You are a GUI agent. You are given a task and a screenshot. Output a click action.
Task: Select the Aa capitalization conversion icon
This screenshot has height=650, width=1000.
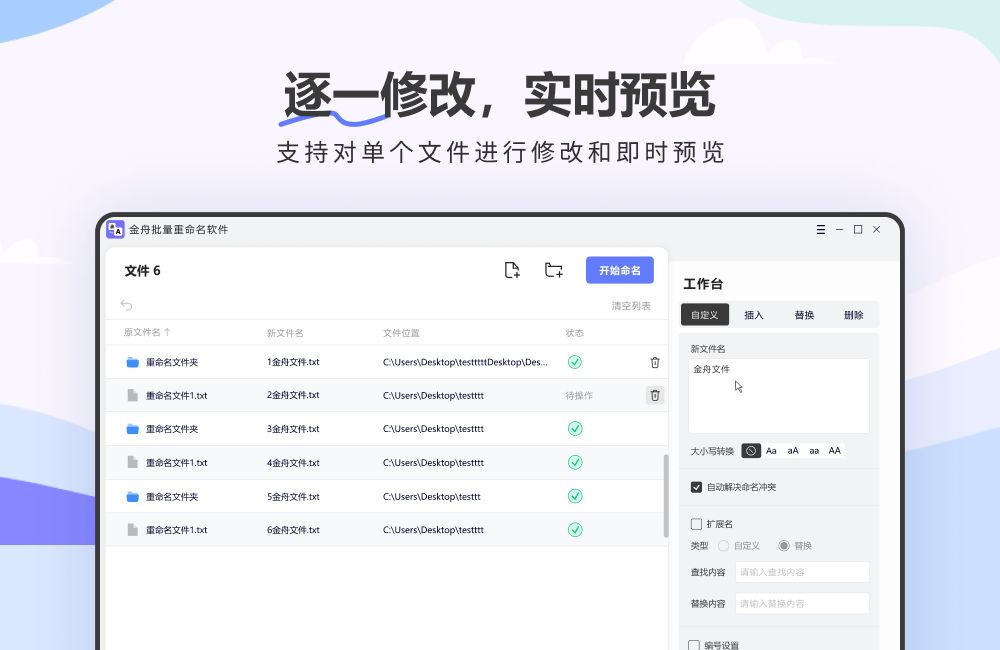(x=771, y=450)
